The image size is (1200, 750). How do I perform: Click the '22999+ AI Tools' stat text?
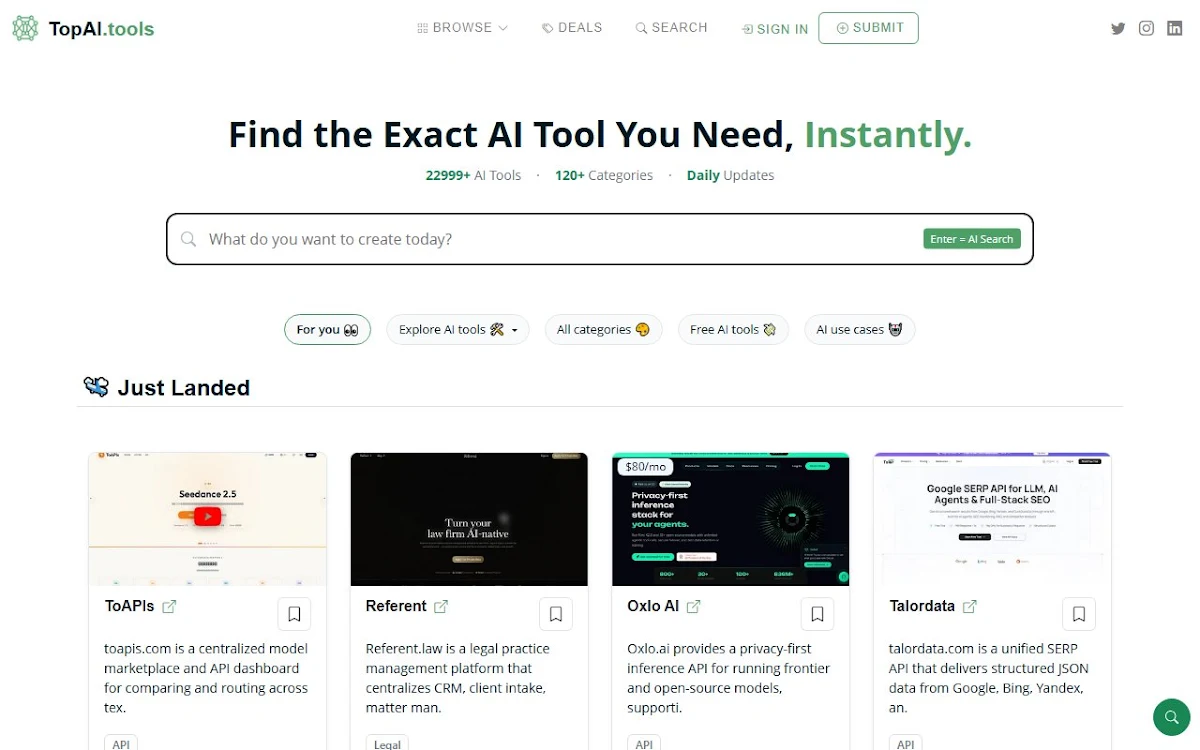[473, 175]
